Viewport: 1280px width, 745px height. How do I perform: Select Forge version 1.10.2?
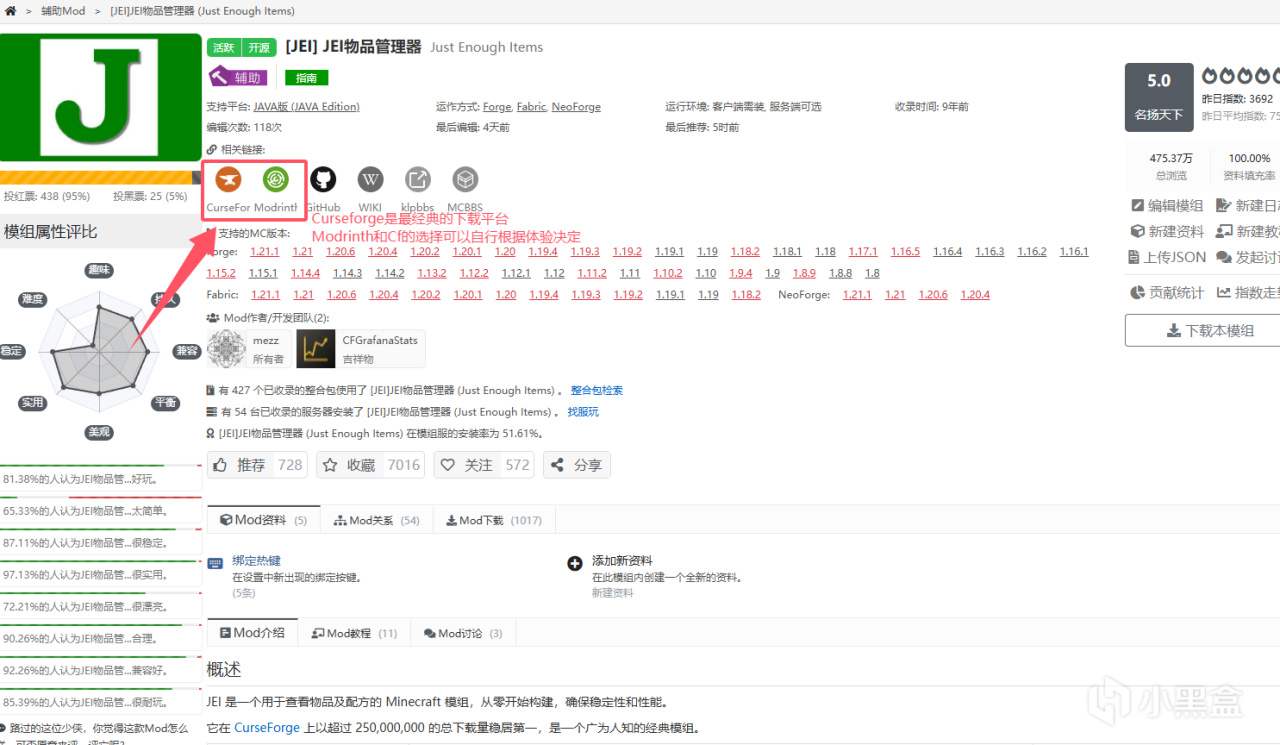668,273
